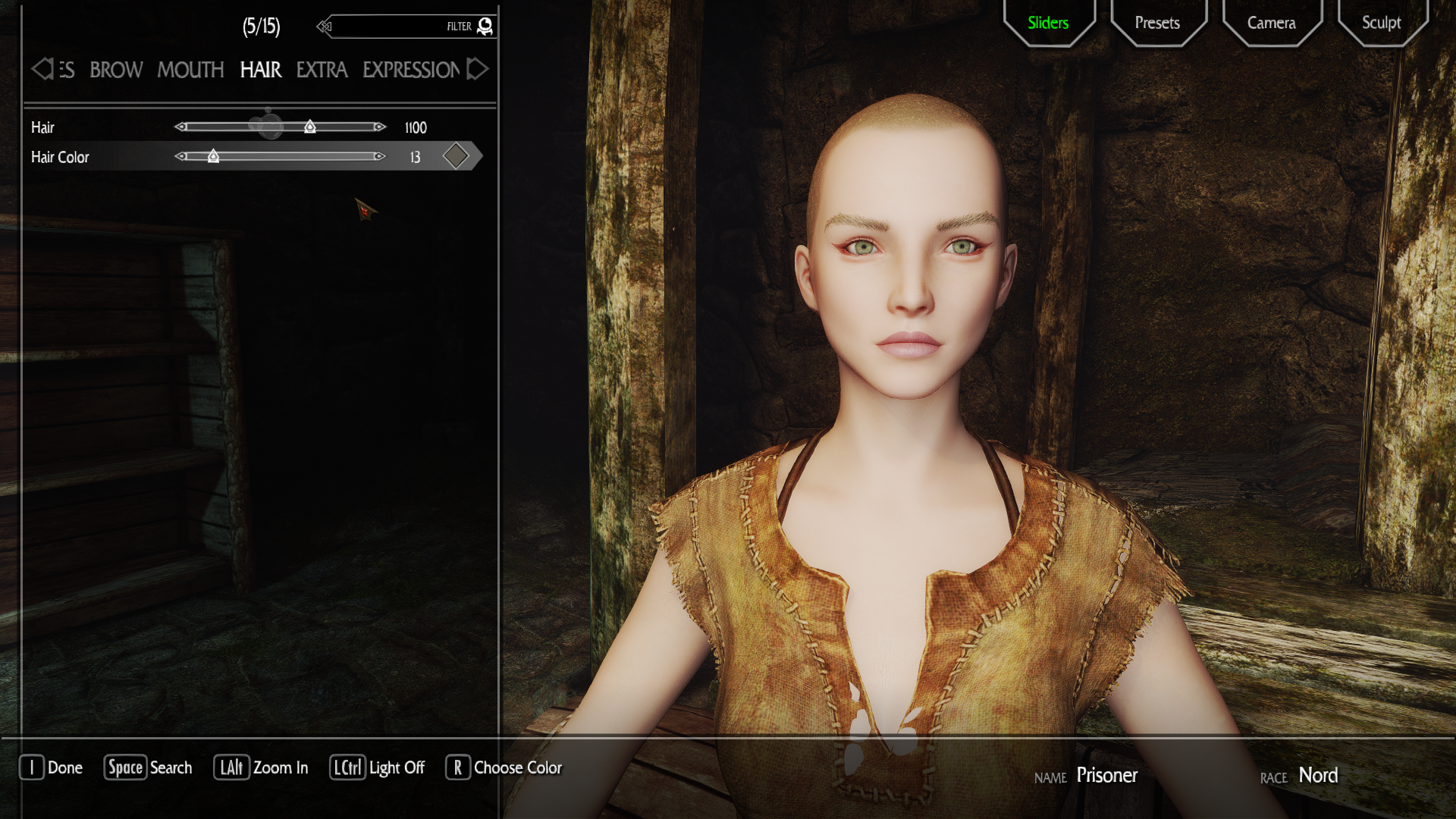Image resolution: width=1456 pixels, height=819 pixels.
Task: Click the LAlt Zoom In button
Action: (x=261, y=767)
